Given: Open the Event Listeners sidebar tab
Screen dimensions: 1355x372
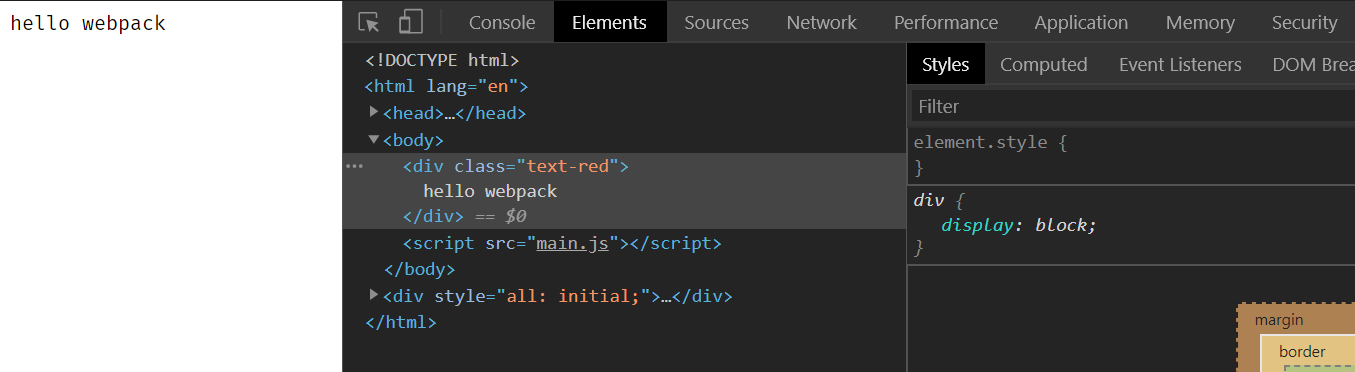Looking at the screenshot, I should (1180, 64).
